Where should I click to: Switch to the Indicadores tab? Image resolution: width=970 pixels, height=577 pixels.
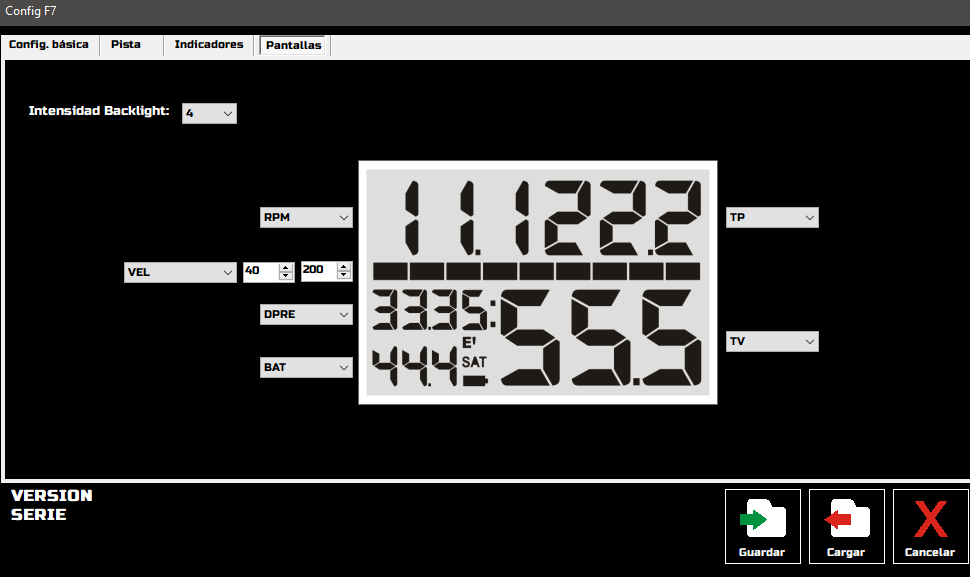(x=208, y=45)
